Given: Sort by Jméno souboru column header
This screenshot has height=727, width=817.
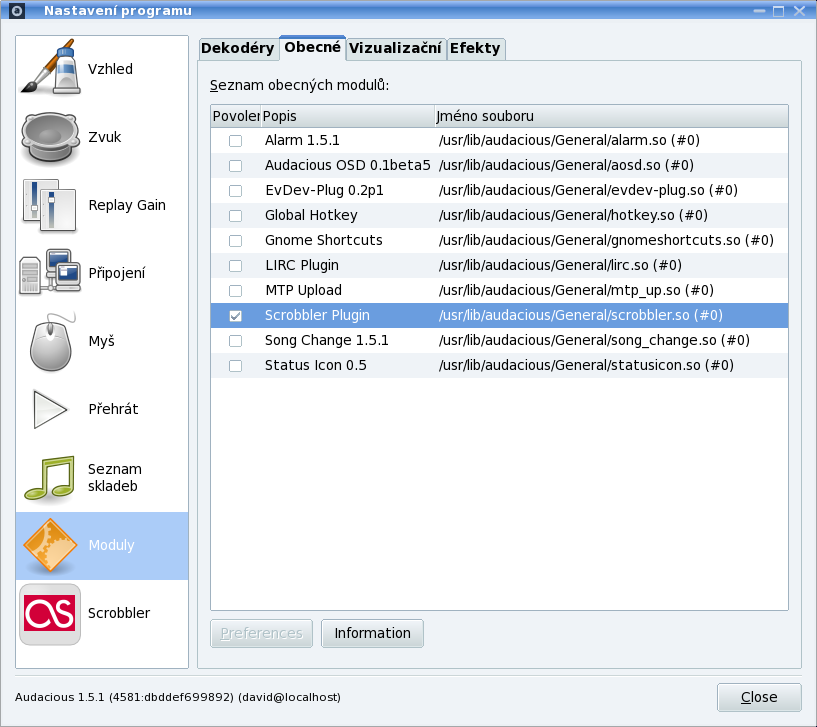Looking at the screenshot, I should coord(611,116).
